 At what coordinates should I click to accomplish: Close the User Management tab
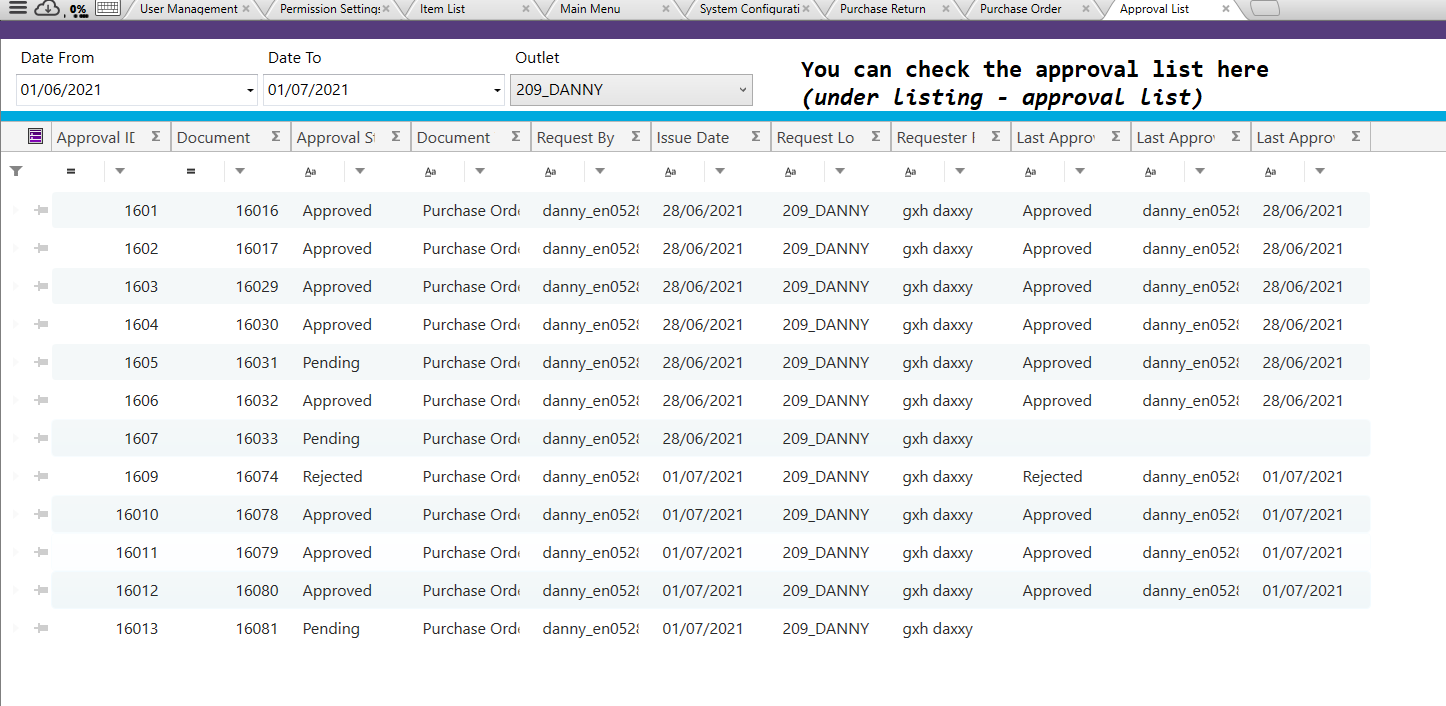[x=246, y=9]
